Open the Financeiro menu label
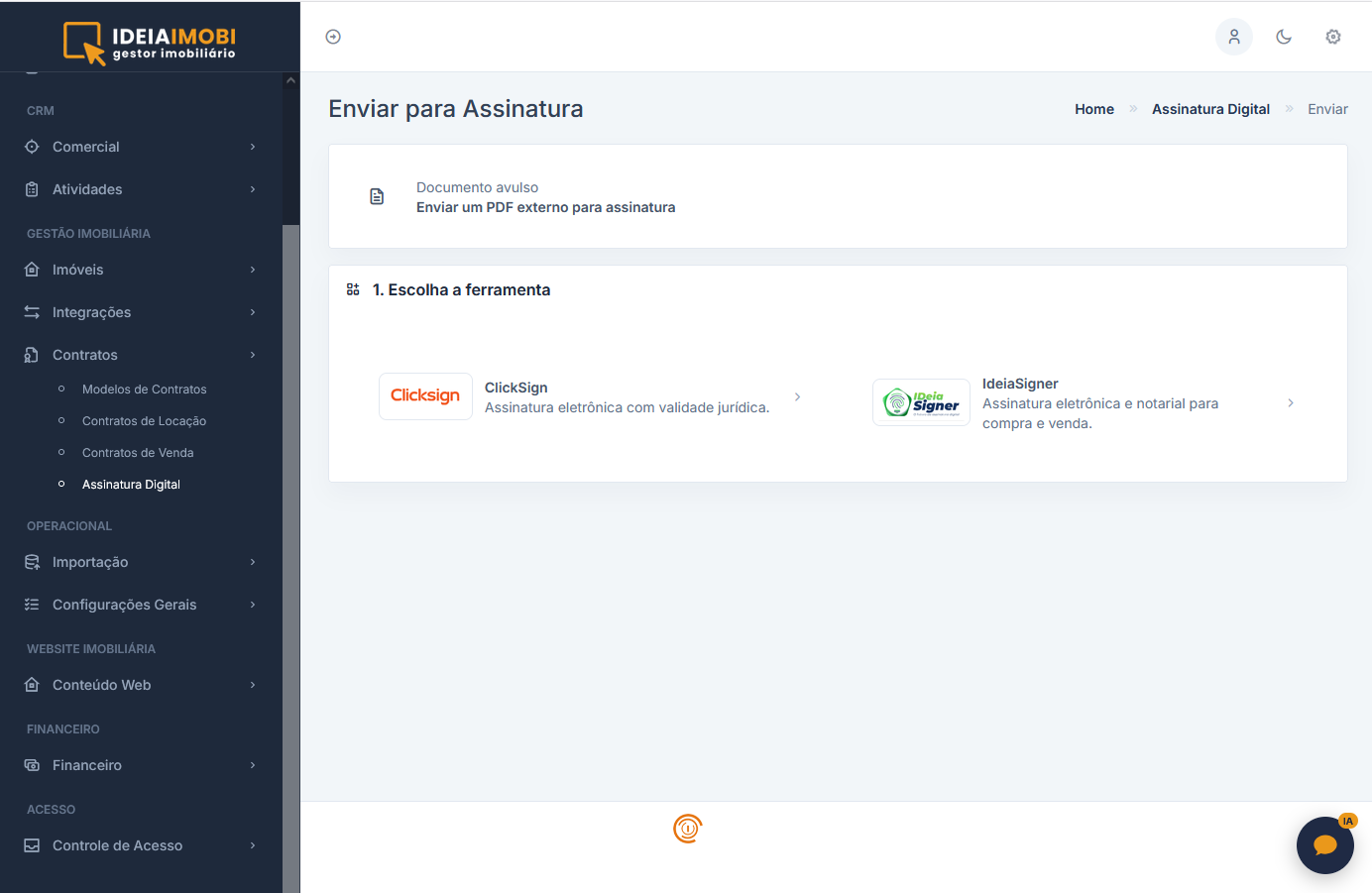The height and width of the screenshot is (893, 1372). 87,765
